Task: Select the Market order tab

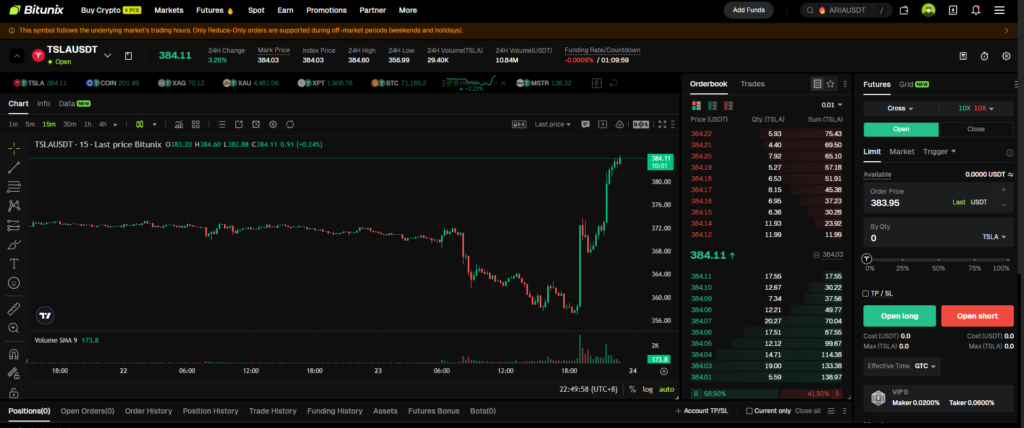Action: pyautogui.click(x=902, y=152)
